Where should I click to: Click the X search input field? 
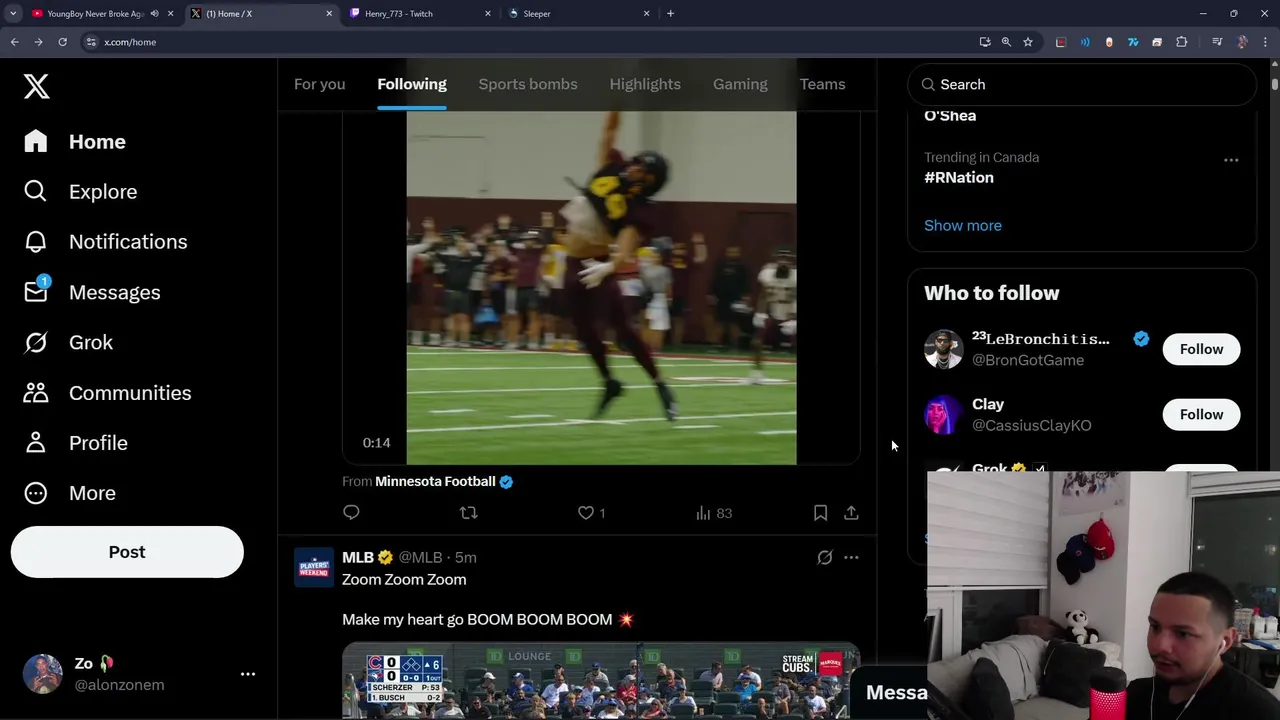tap(1082, 85)
